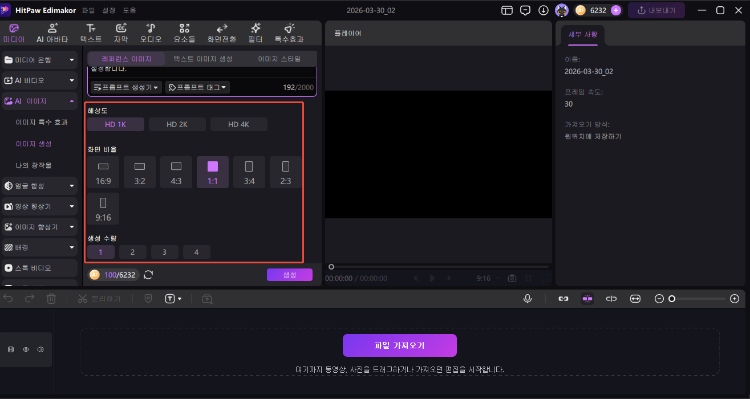Open the 오디오 (Audio) tool tab
Viewport: 750px width, 399px height.
point(151,33)
